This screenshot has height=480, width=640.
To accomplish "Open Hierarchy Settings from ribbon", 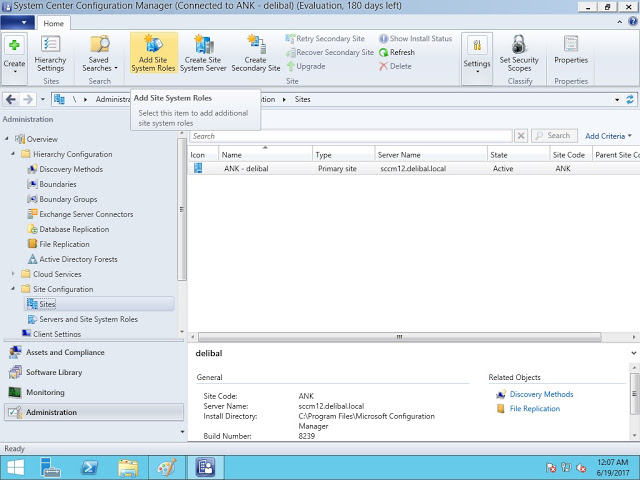I will pyautogui.click(x=50, y=52).
